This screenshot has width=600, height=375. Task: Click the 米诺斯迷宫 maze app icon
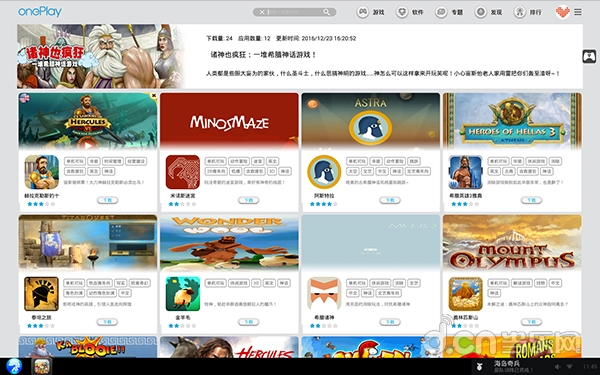(x=183, y=172)
